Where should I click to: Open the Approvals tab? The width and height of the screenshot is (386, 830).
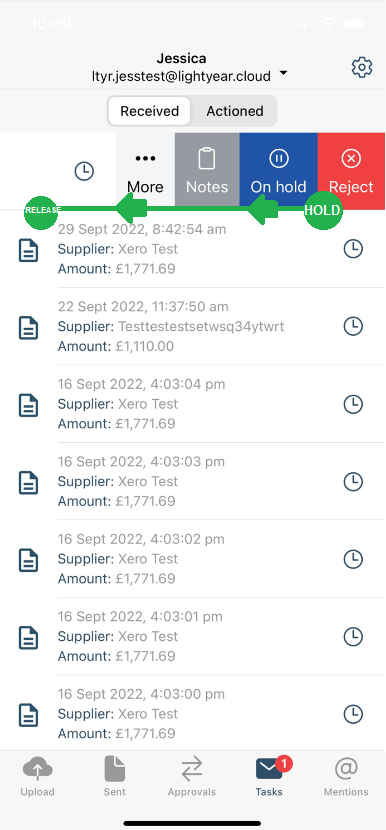(192, 777)
